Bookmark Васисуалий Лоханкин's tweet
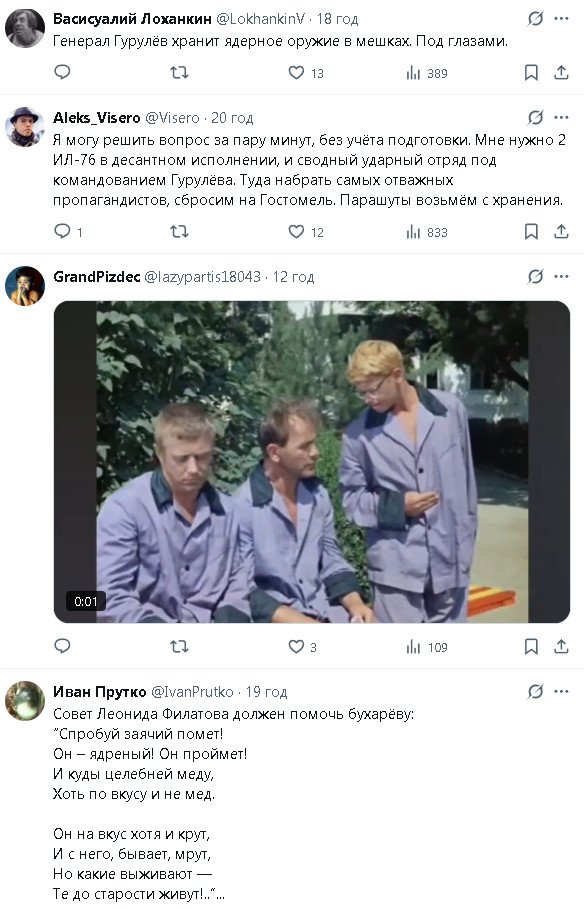This screenshot has height=909, width=584. click(531, 72)
